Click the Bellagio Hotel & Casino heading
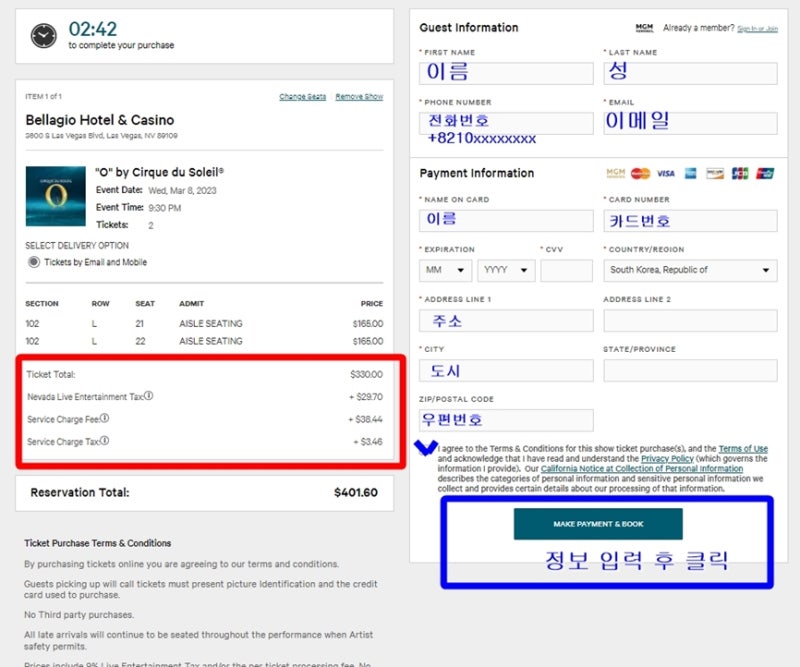The width and height of the screenshot is (800, 667). pyautogui.click(x=99, y=120)
